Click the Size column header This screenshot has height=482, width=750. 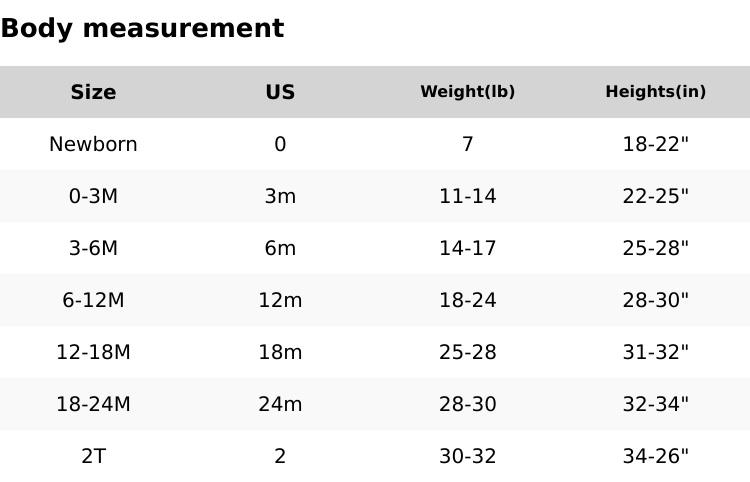(x=93, y=92)
